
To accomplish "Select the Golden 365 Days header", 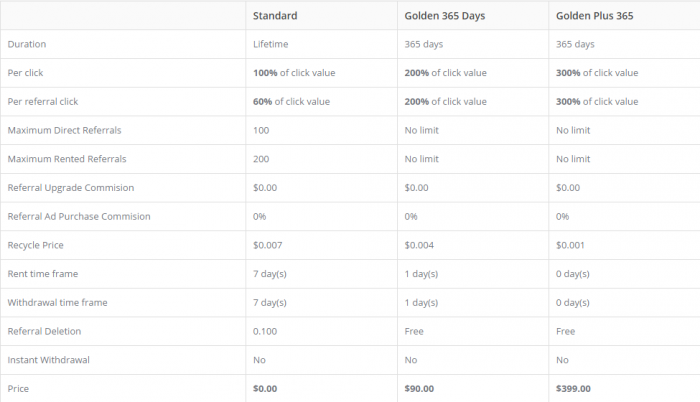I will 445,16.
